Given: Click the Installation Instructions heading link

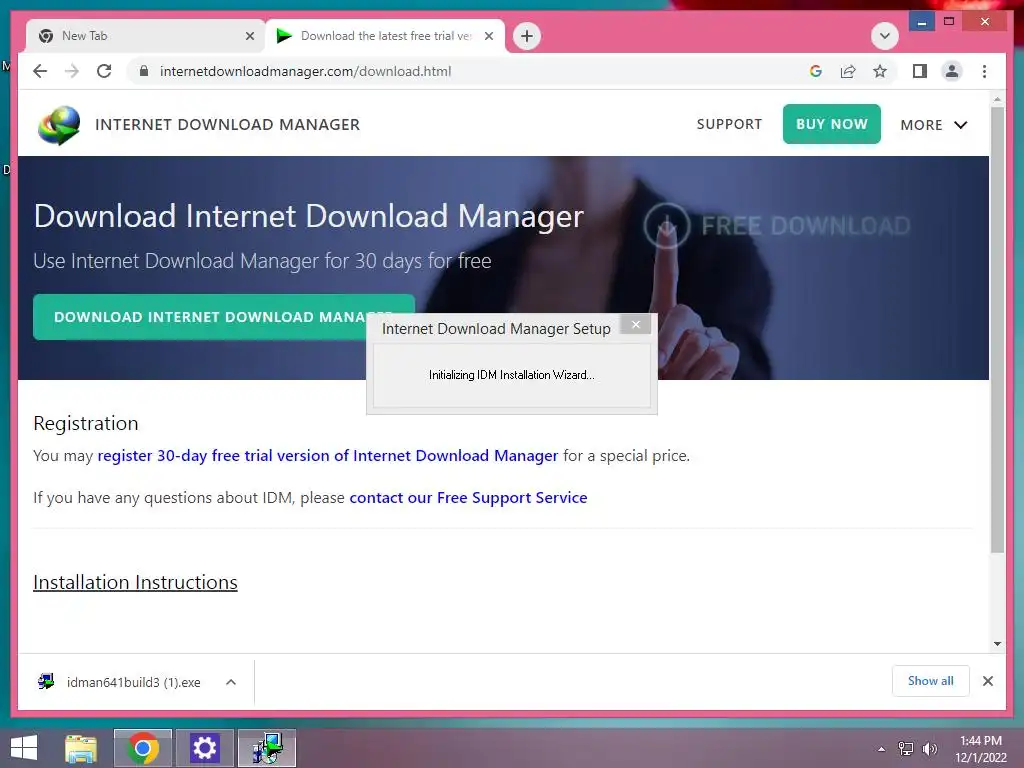Looking at the screenshot, I should pyautogui.click(x=135, y=582).
